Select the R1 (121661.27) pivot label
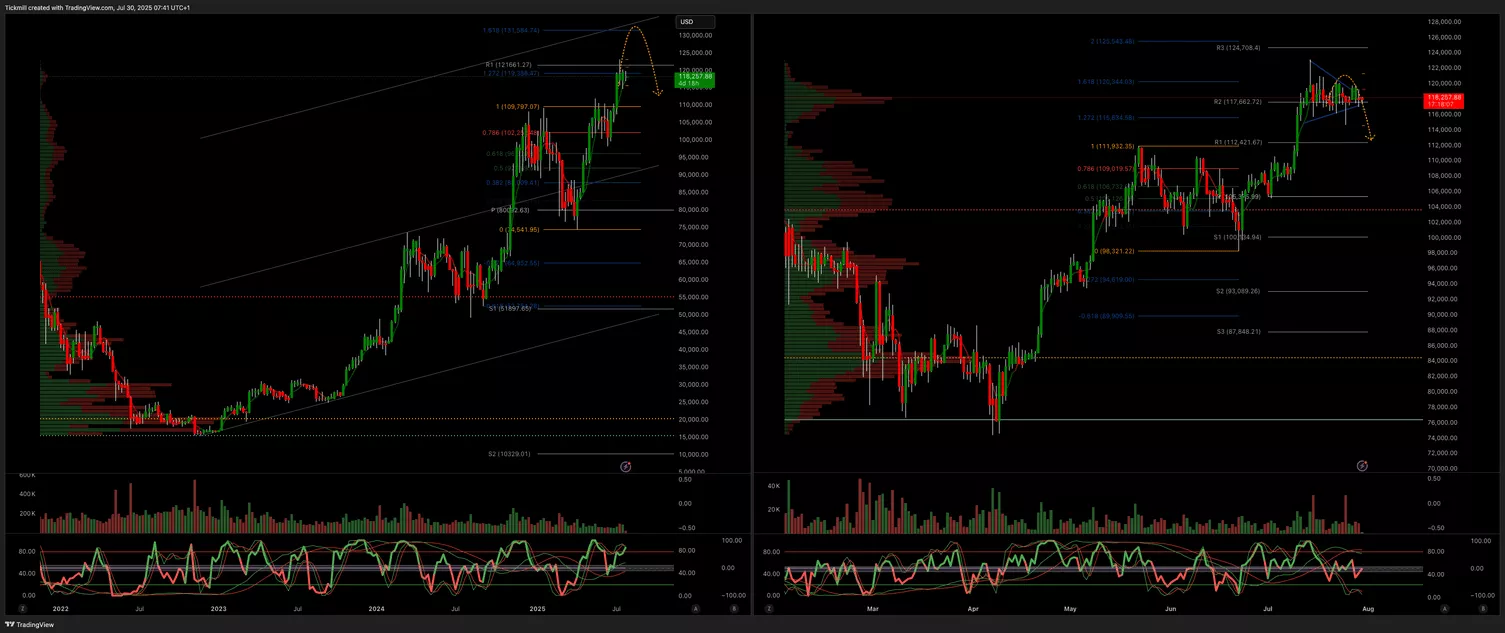 [x=515, y=65]
